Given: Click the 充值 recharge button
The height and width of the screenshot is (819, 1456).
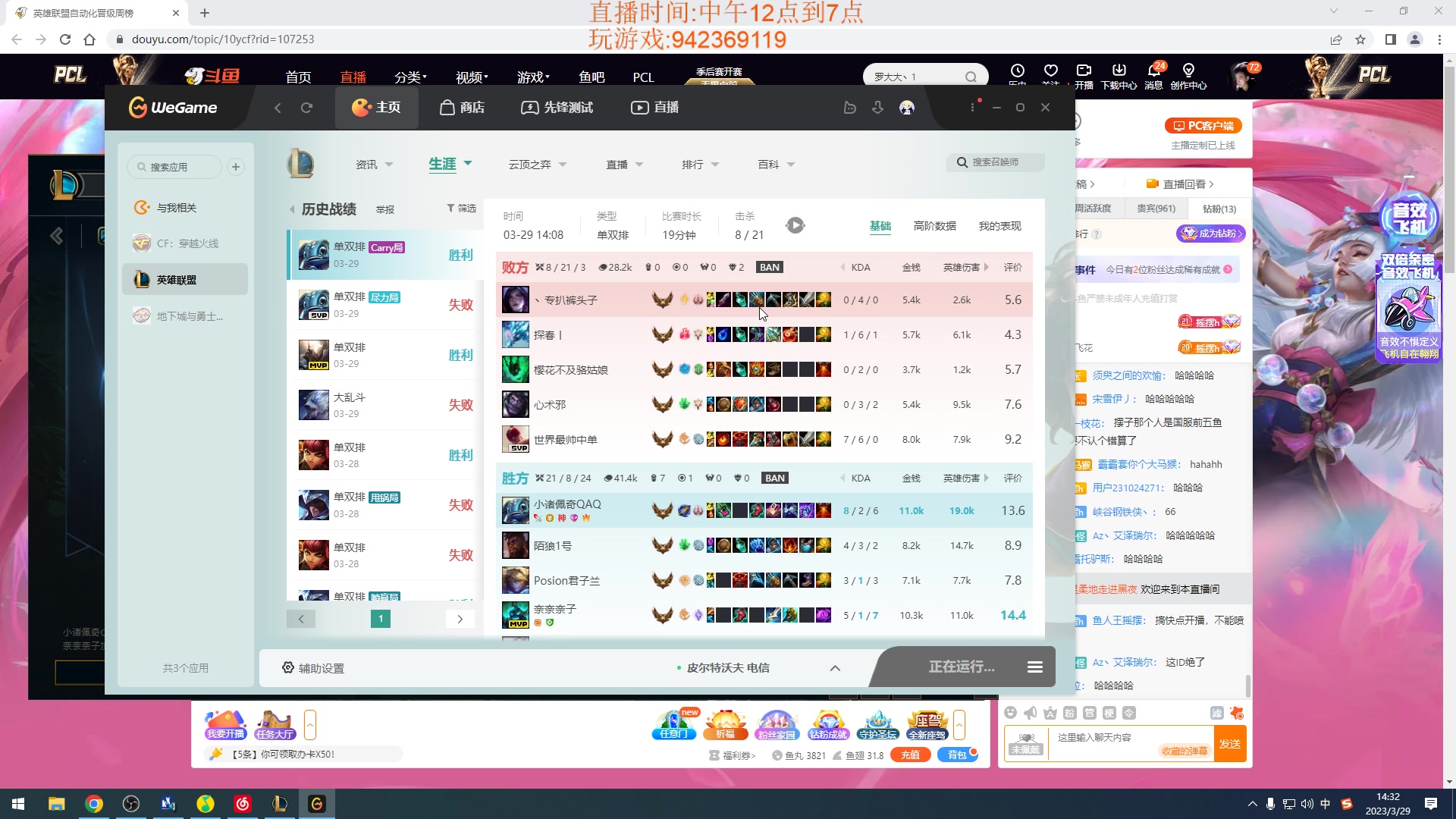Looking at the screenshot, I should pos(911,755).
